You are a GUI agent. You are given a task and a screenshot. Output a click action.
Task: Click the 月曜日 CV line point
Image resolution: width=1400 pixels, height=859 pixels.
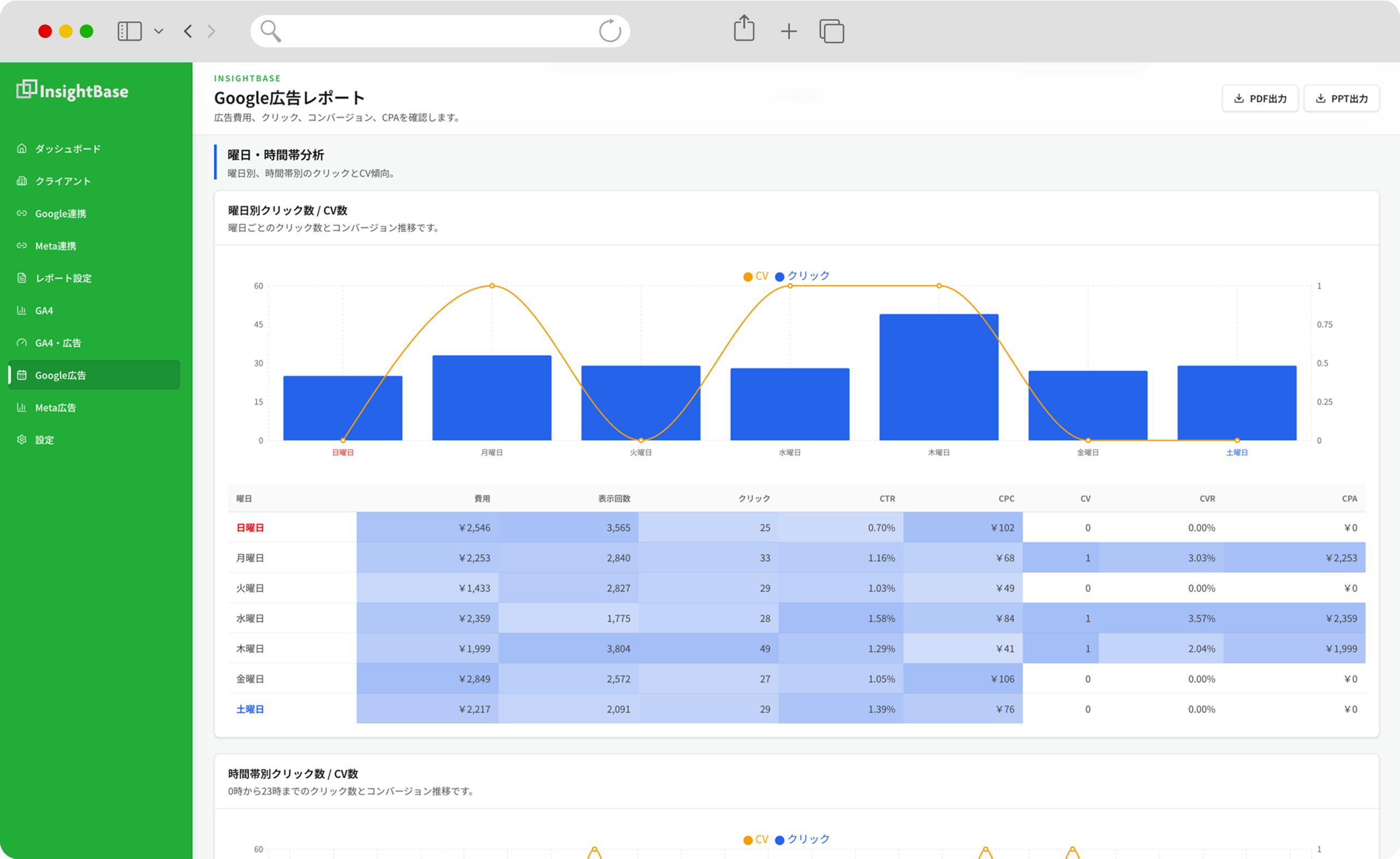coord(492,286)
